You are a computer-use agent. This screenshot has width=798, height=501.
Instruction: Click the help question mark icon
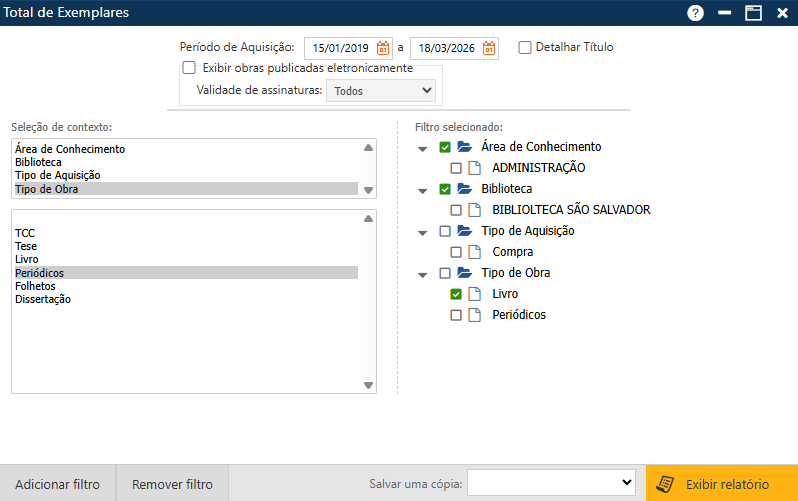pos(696,13)
